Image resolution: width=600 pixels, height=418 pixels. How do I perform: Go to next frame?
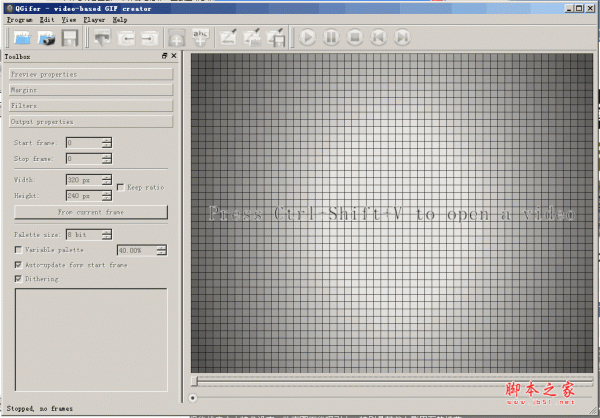[402, 37]
